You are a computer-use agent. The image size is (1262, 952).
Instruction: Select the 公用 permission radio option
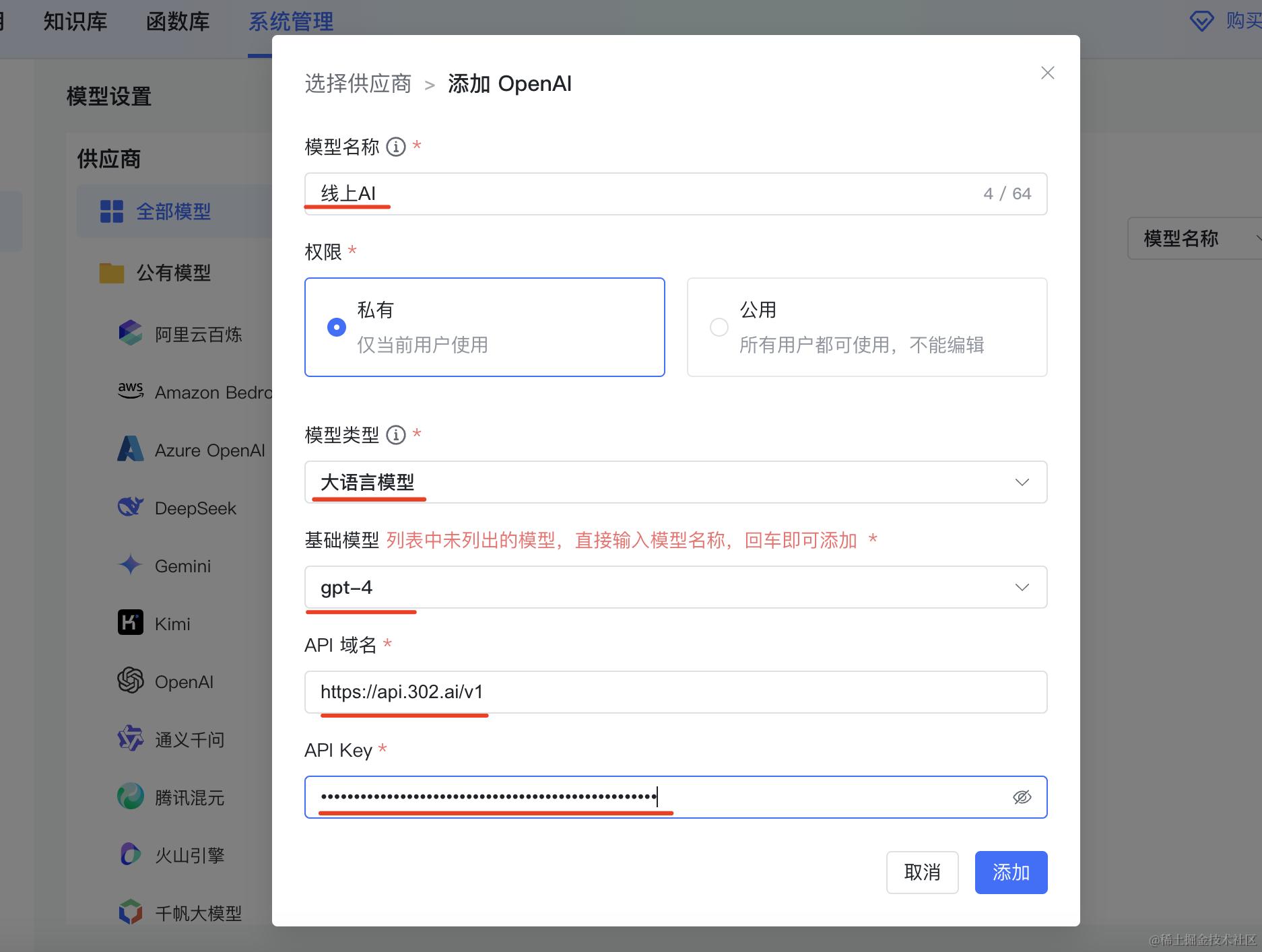(867, 327)
